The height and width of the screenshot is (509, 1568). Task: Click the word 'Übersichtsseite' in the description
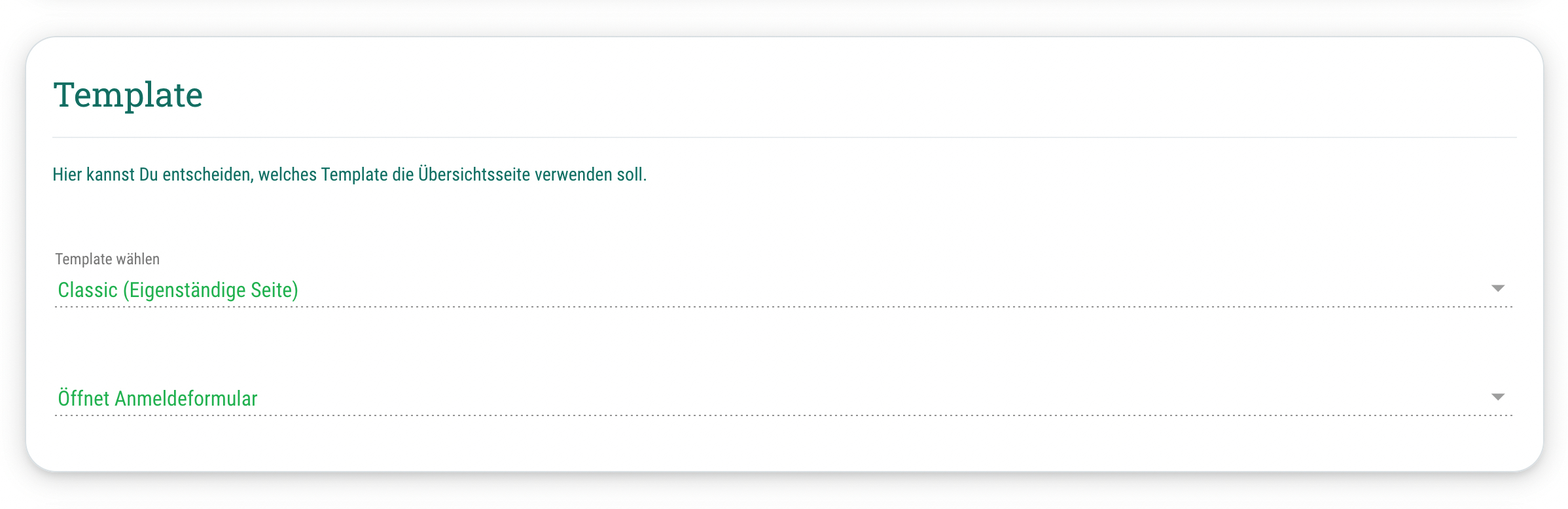(474, 175)
